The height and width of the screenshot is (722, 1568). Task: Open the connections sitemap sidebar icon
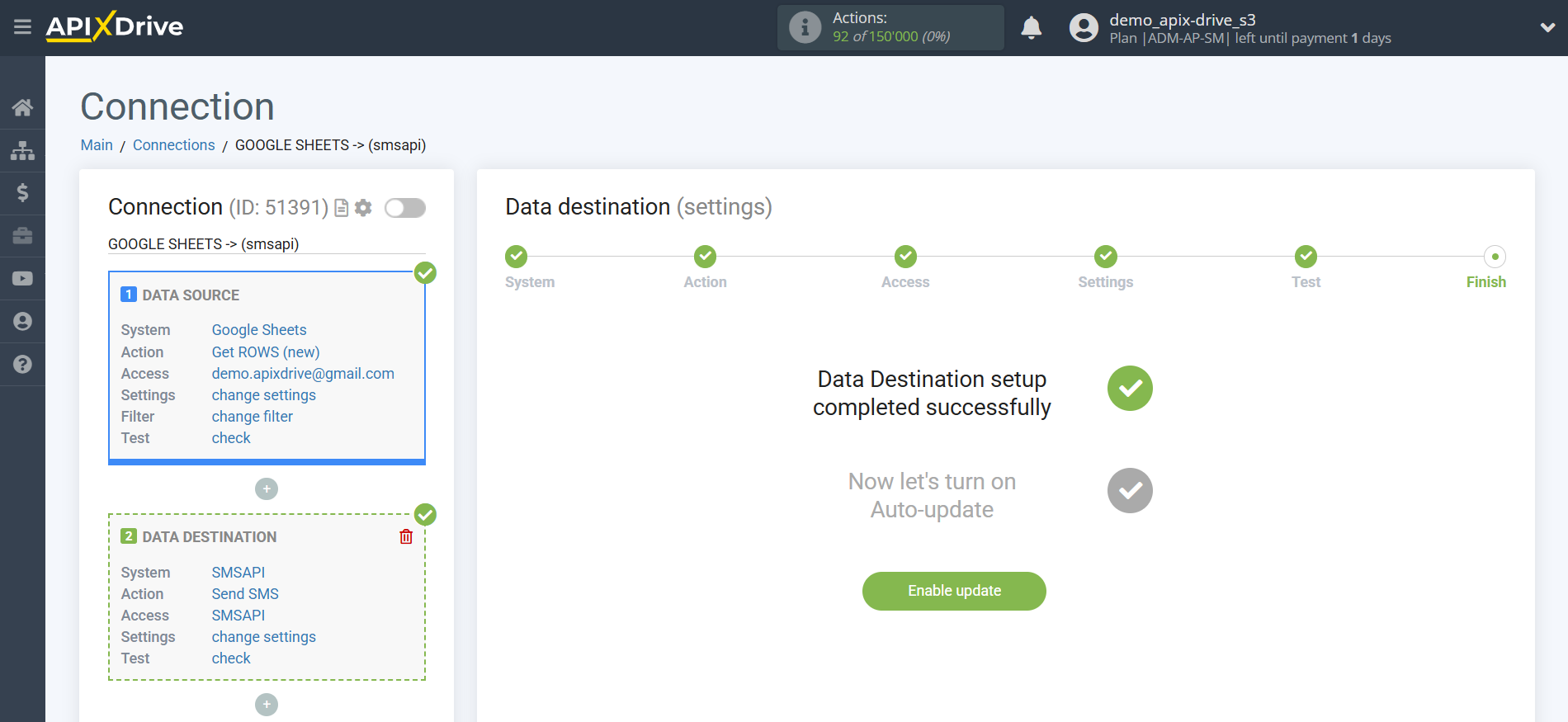[x=22, y=150]
